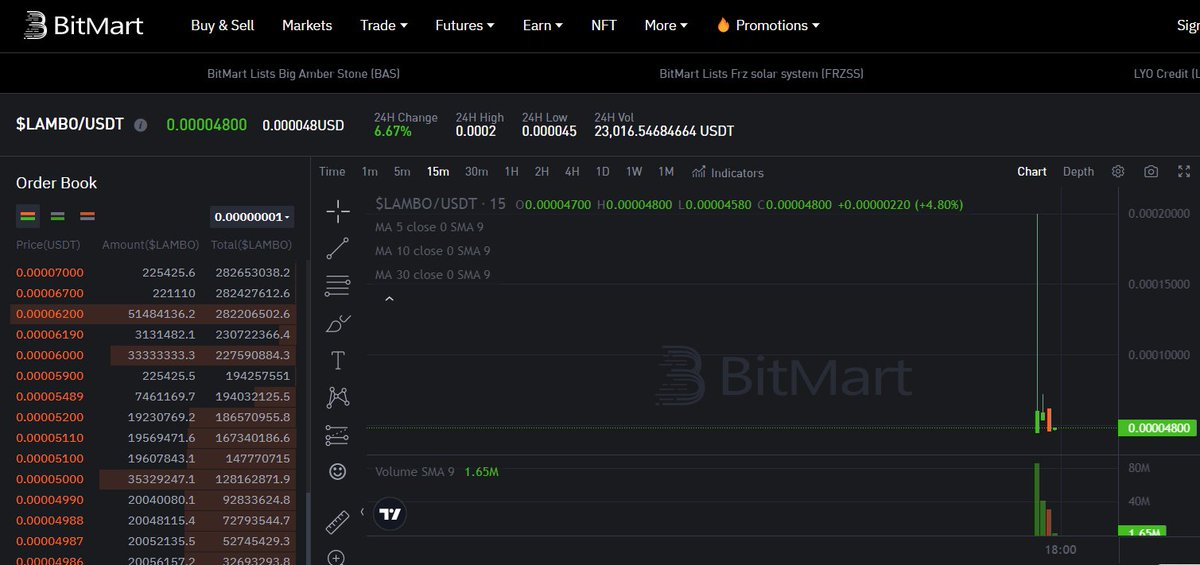Click the info icon beside $LAMBO/USDT
1200x565 pixels.
coord(140,125)
